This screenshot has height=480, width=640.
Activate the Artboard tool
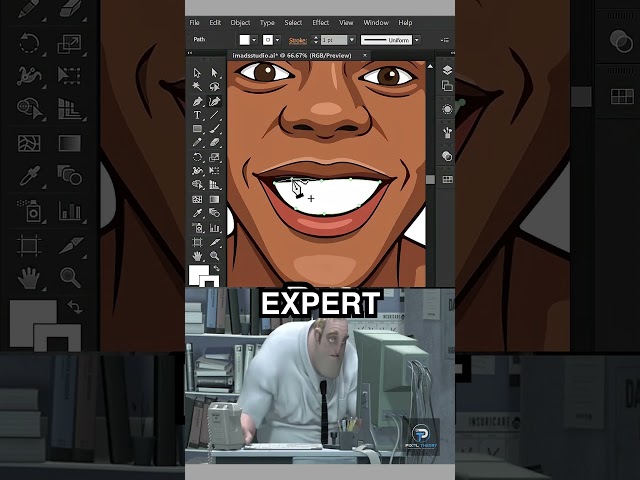pyautogui.click(x=197, y=242)
